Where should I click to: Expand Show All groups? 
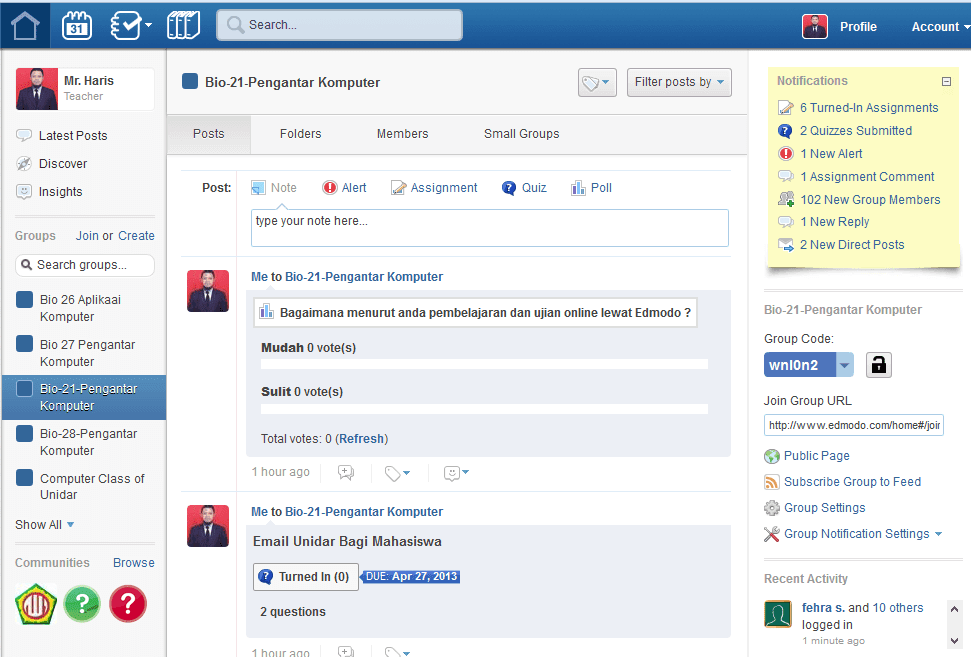pos(45,524)
